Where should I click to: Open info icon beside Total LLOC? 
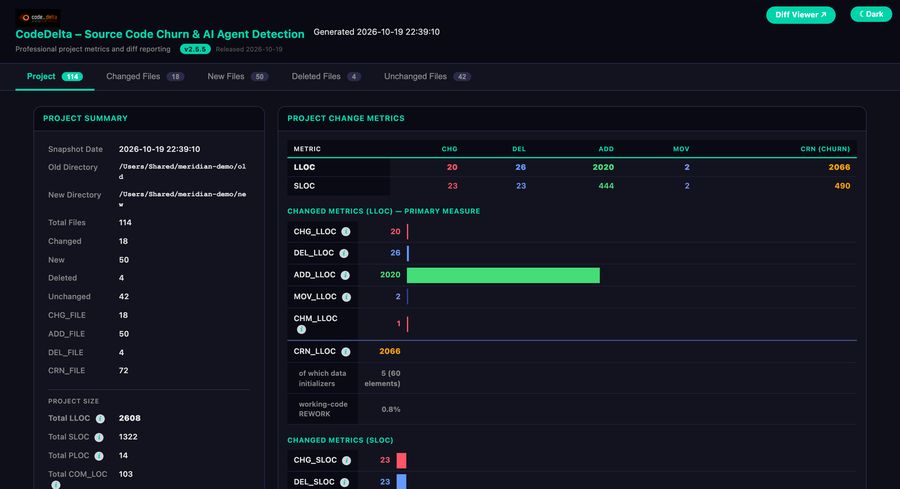pyautogui.click(x=100, y=418)
